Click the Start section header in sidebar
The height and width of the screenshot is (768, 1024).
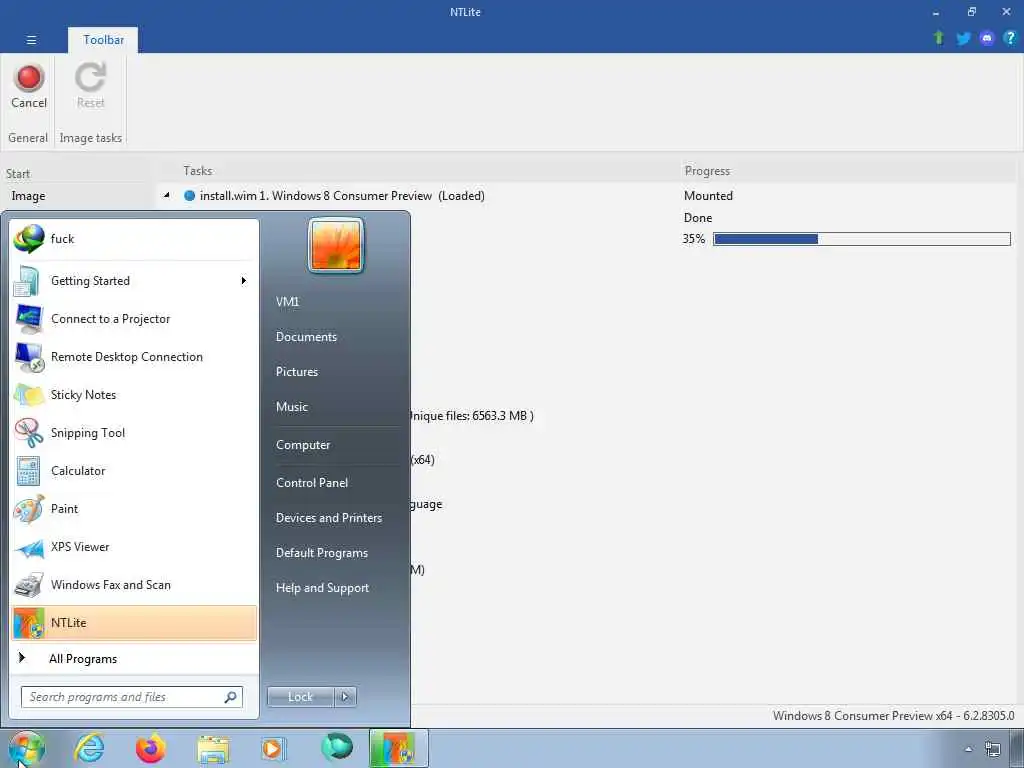(18, 174)
